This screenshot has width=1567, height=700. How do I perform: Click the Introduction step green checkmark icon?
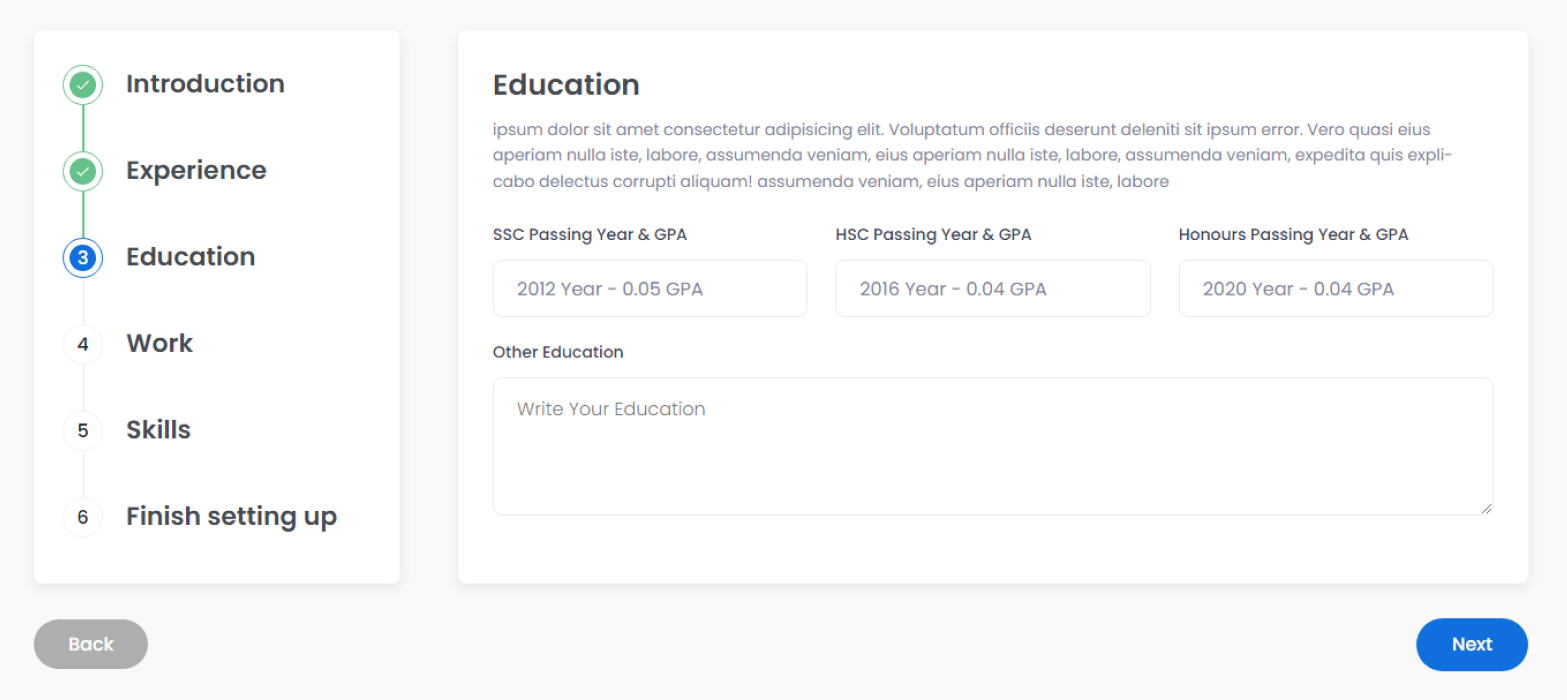coord(83,85)
